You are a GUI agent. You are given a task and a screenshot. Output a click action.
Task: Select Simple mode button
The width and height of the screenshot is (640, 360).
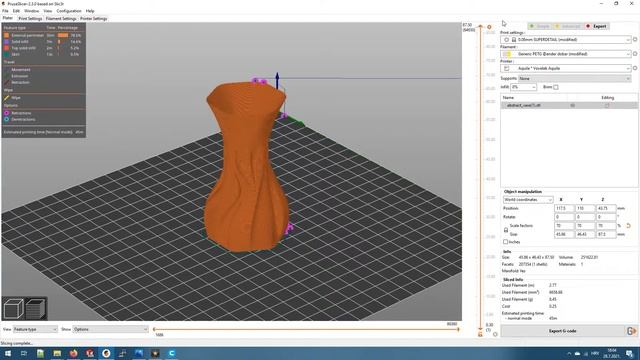click(540, 26)
